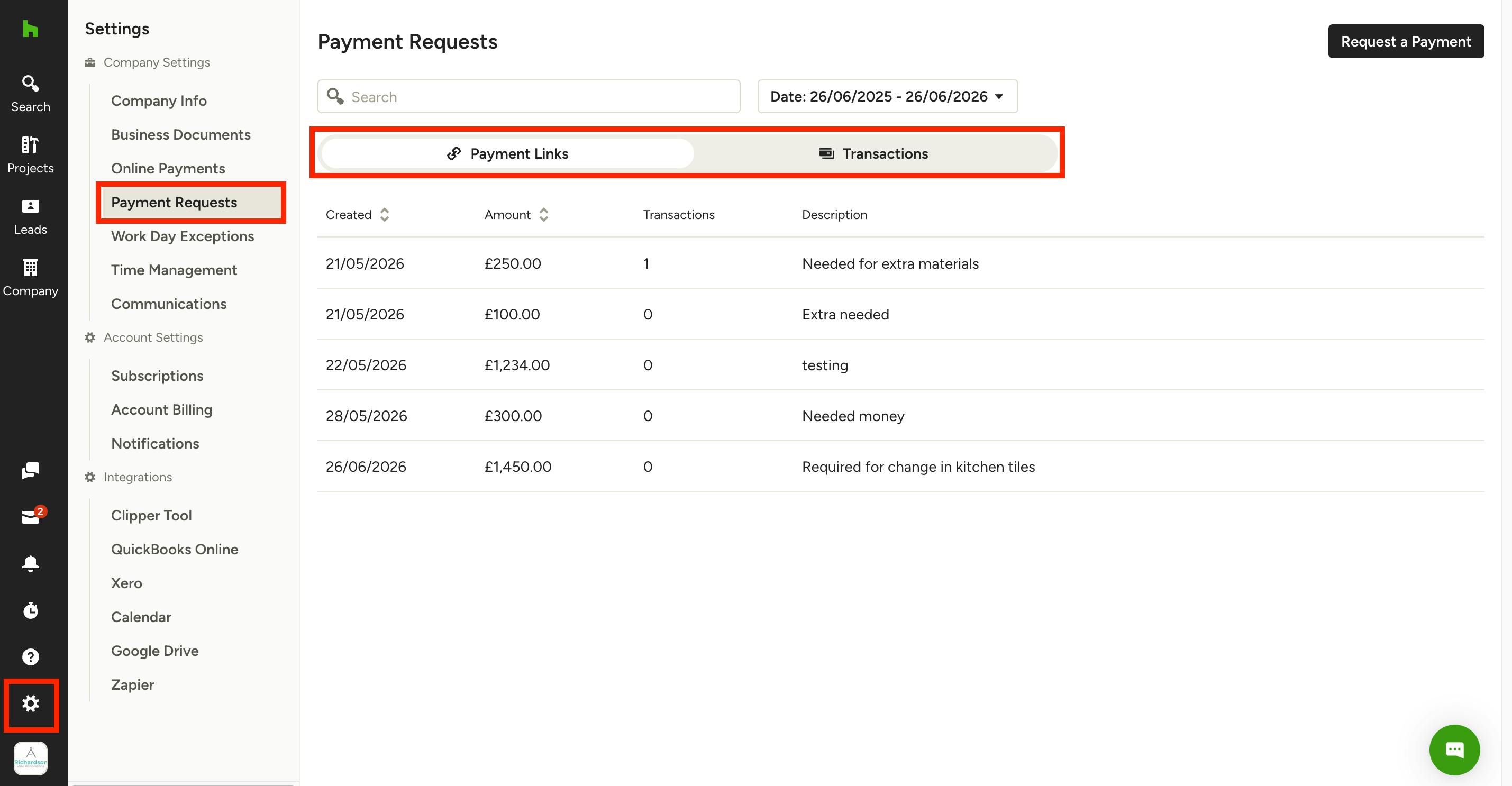The image size is (1512, 786).
Task: Select the Payment Links tab
Action: (508, 154)
